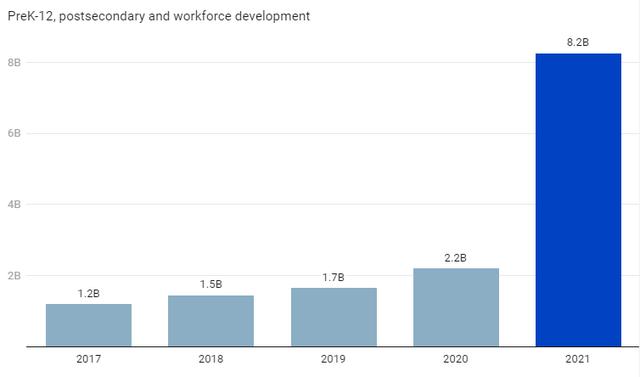The height and width of the screenshot is (377, 640).
Task: Click the 2B y-axis label
Action: [14, 276]
